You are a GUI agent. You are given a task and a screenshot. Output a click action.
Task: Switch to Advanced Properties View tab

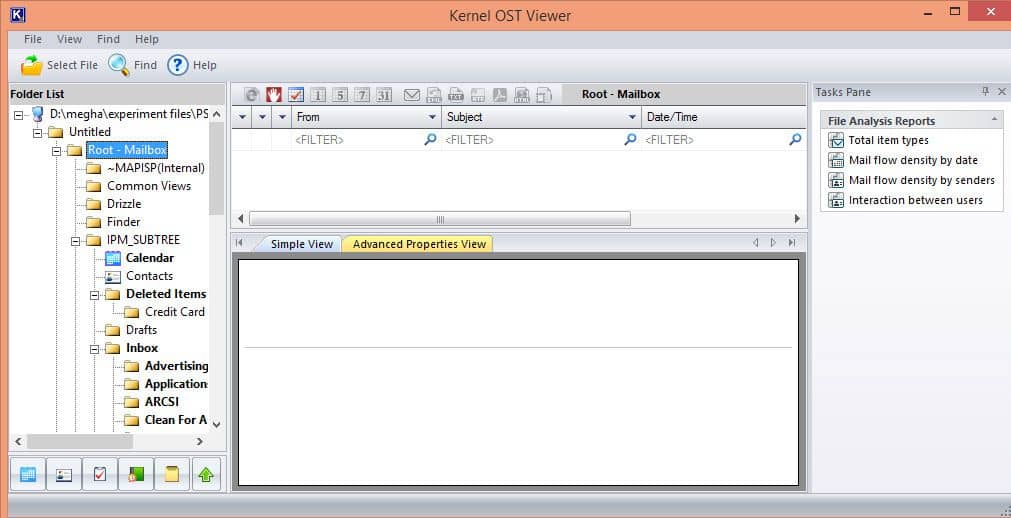pyautogui.click(x=419, y=244)
